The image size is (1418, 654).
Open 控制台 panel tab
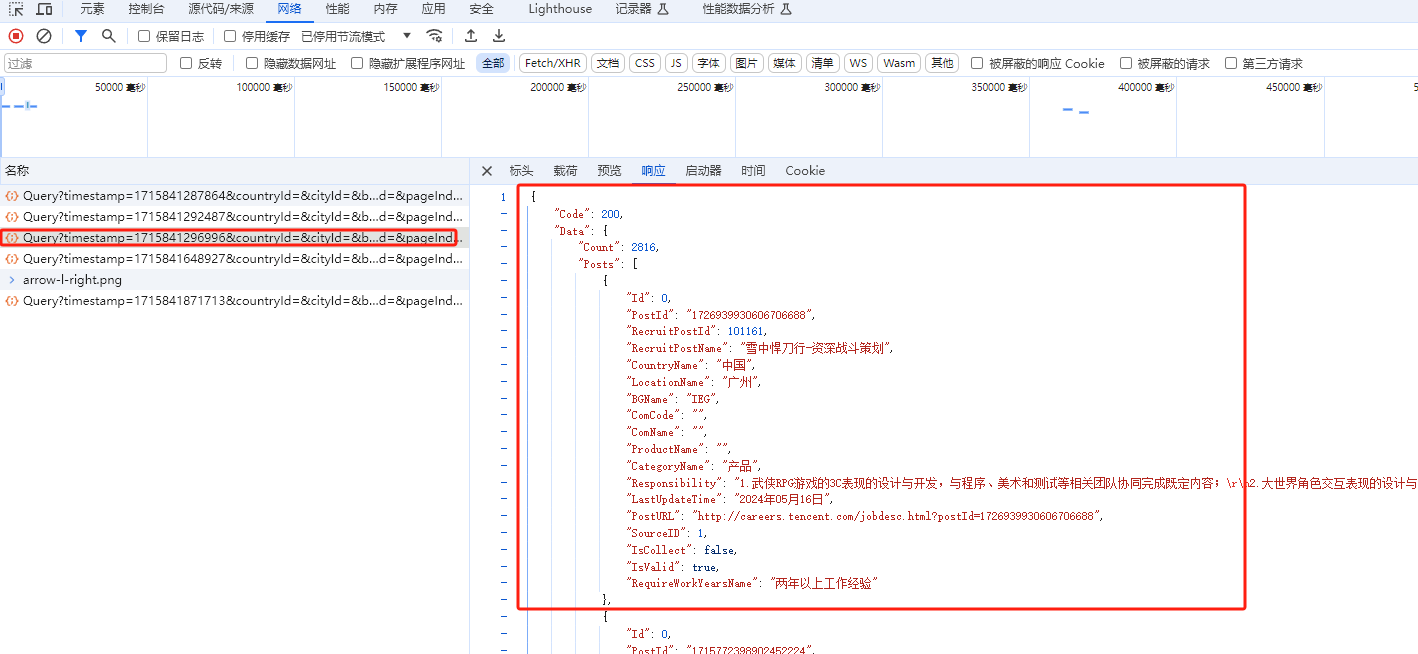[146, 9]
